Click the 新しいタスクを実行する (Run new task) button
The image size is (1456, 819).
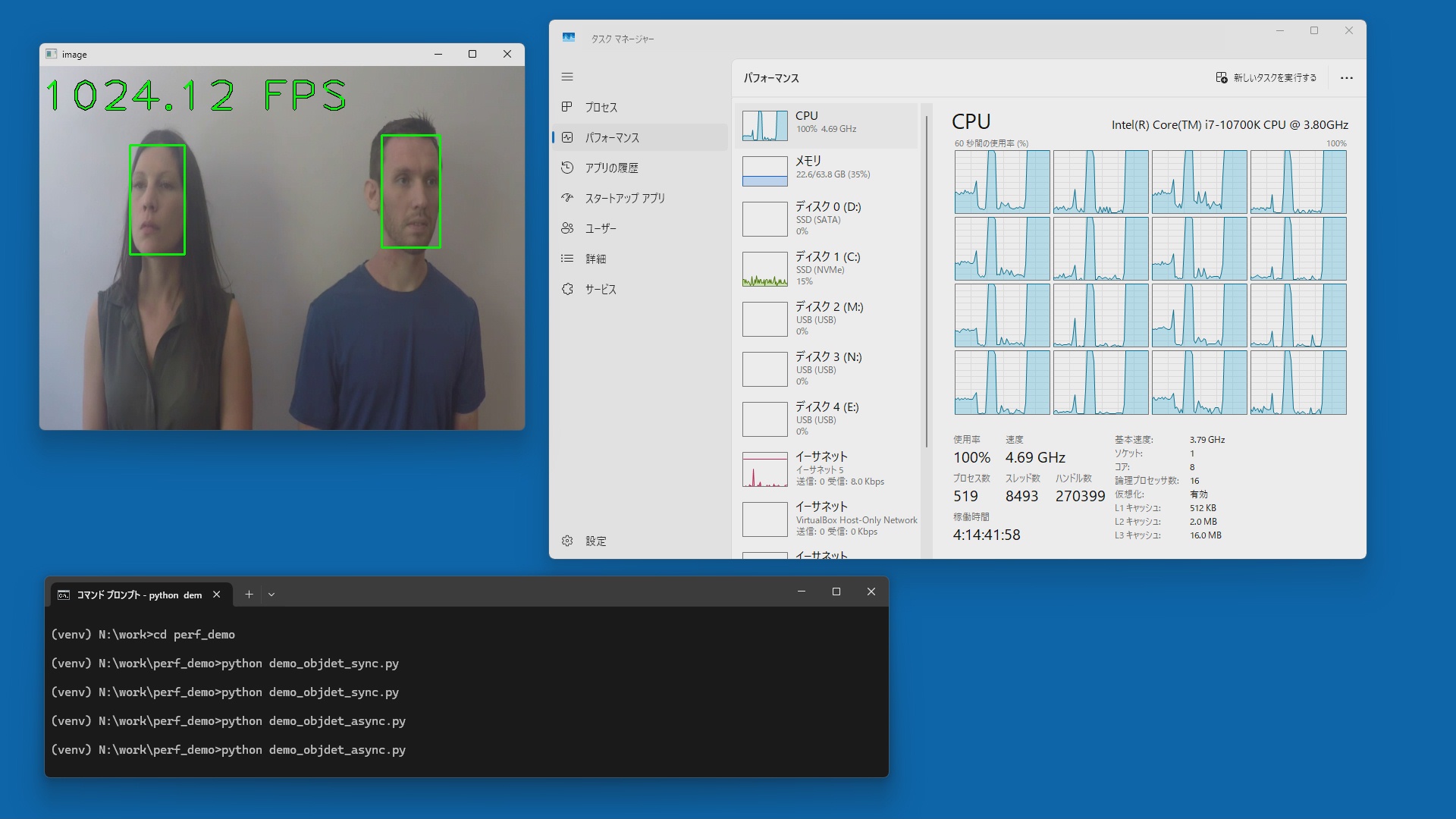click(1266, 77)
